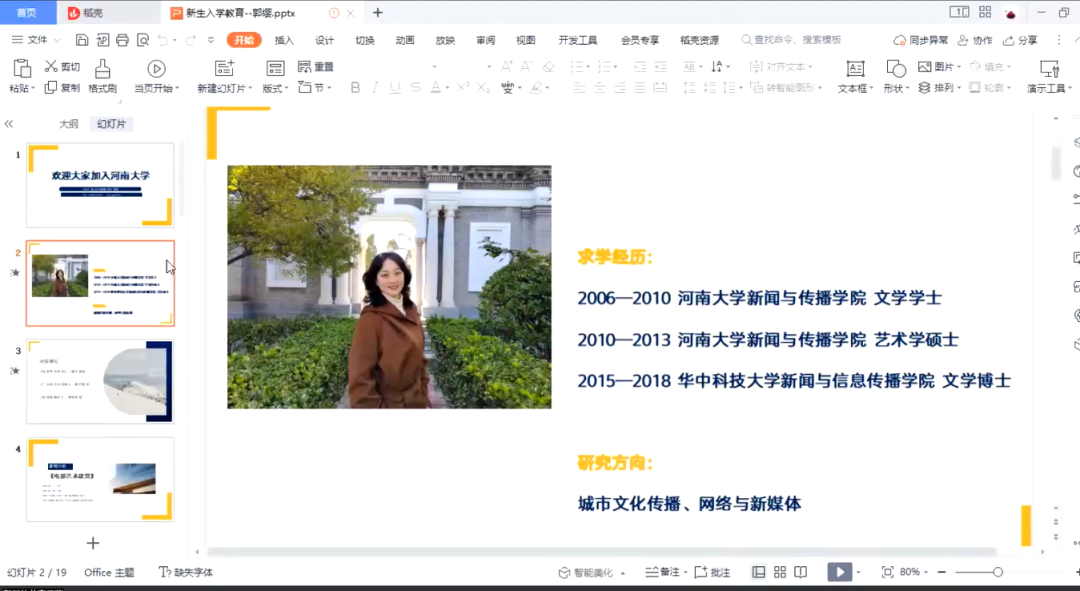This screenshot has height=591, width=1080.
Task: Click the 当页开始 play icon
Action: (156, 69)
